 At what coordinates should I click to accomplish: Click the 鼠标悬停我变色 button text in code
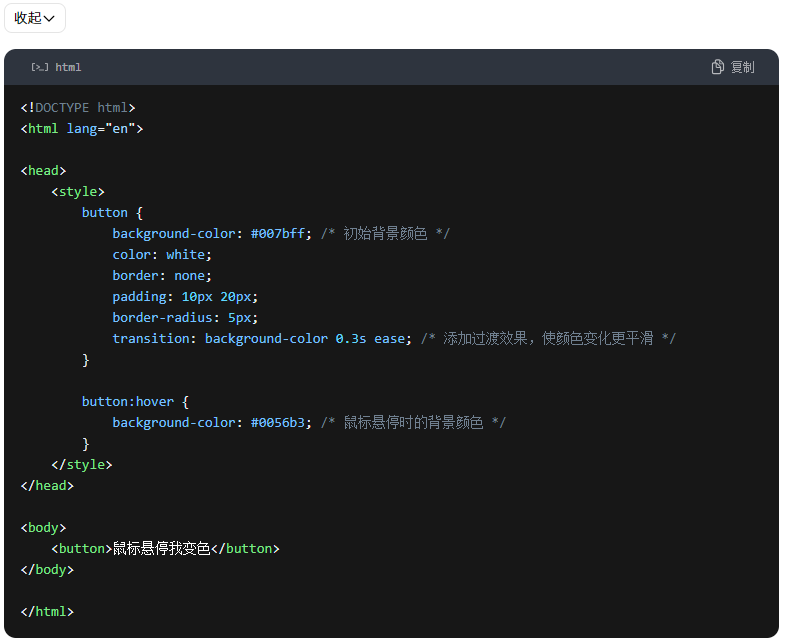click(x=162, y=548)
